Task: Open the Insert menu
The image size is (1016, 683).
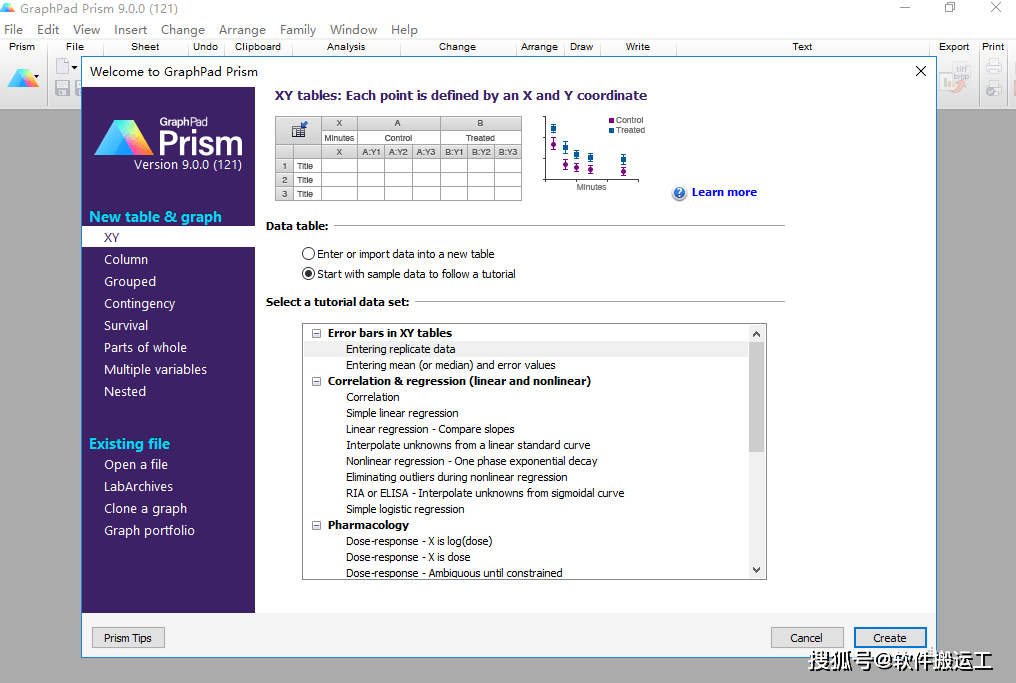Action: click(x=130, y=30)
